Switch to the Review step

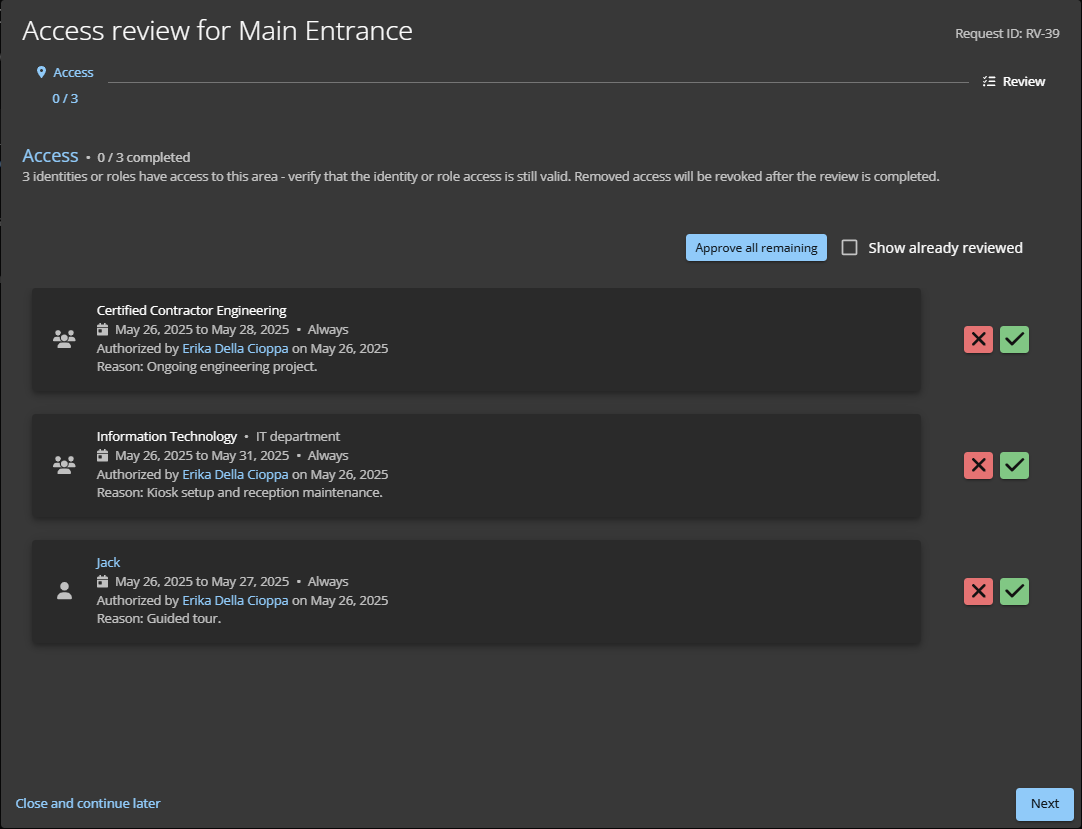[x=1014, y=82]
